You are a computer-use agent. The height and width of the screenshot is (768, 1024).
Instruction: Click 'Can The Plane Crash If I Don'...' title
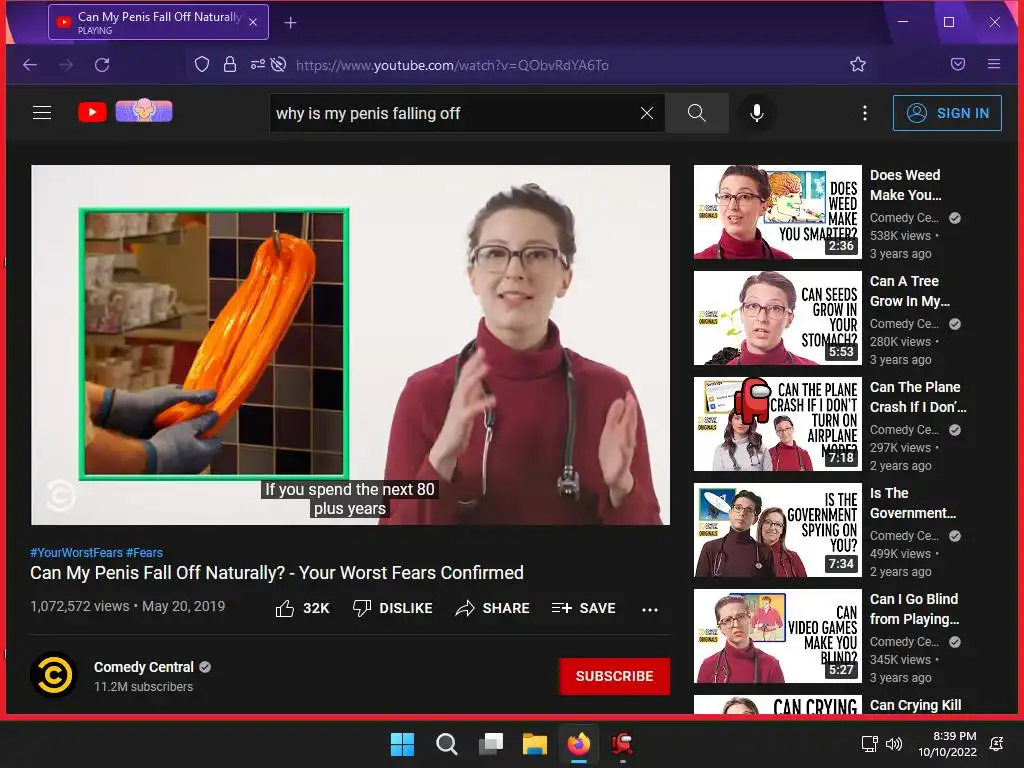(x=918, y=396)
